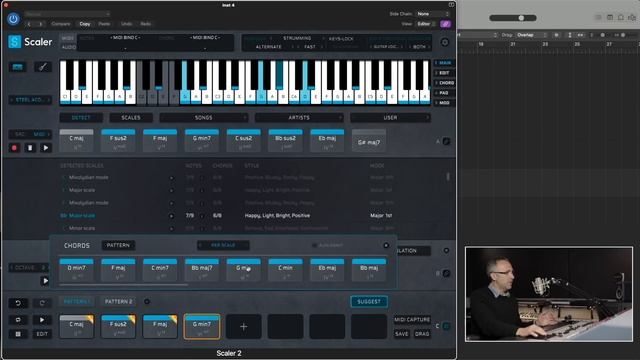The width and height of the screenshot is (640, 360).
Task: Toggle STRUMMING performance option
Action: pos(297,38)
